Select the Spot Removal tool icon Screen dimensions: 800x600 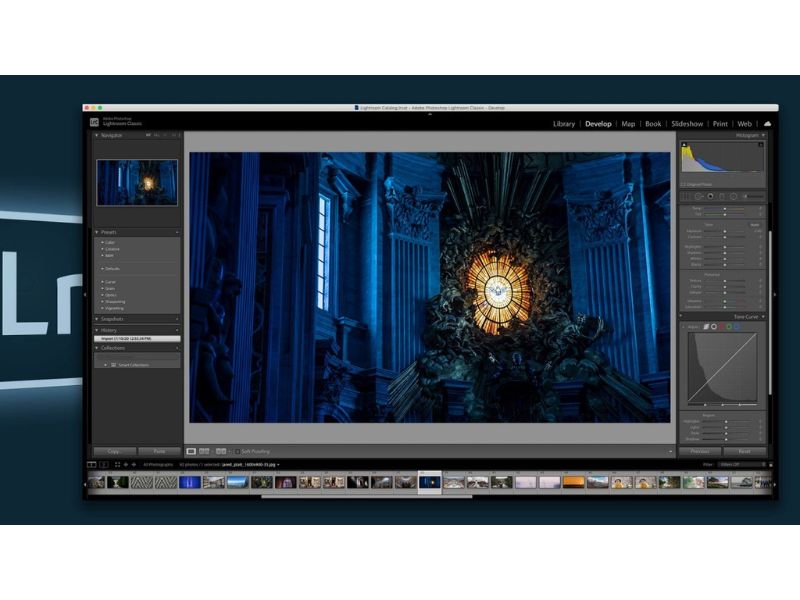tap(698, 196)
